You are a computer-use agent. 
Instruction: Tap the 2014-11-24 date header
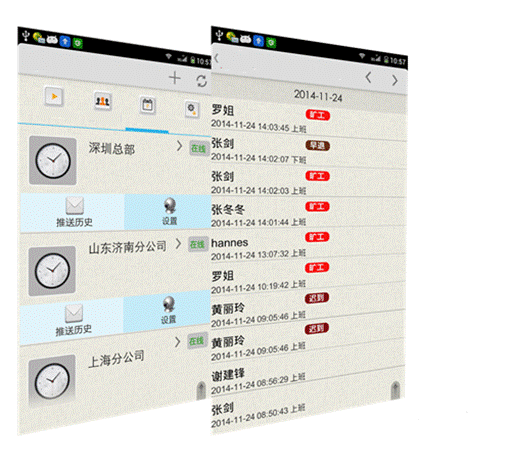tap(318, 96)
